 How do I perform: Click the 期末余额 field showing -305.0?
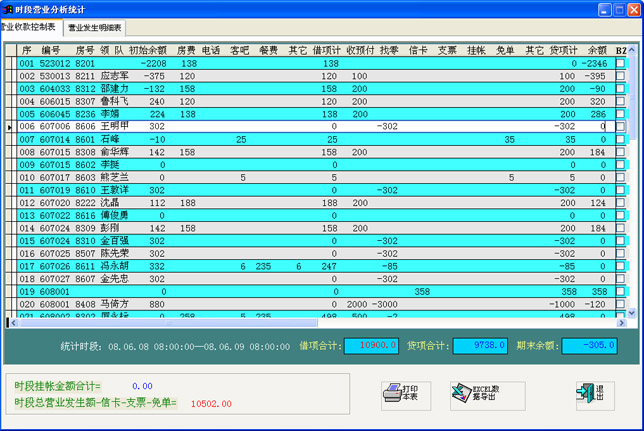point(587,346)
